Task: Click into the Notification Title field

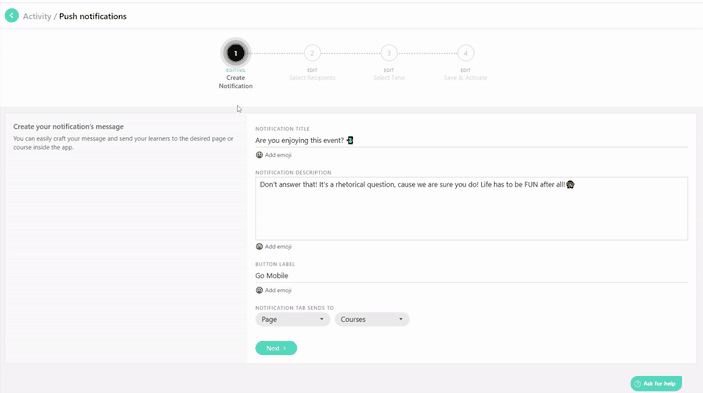Action: [471, 140]
